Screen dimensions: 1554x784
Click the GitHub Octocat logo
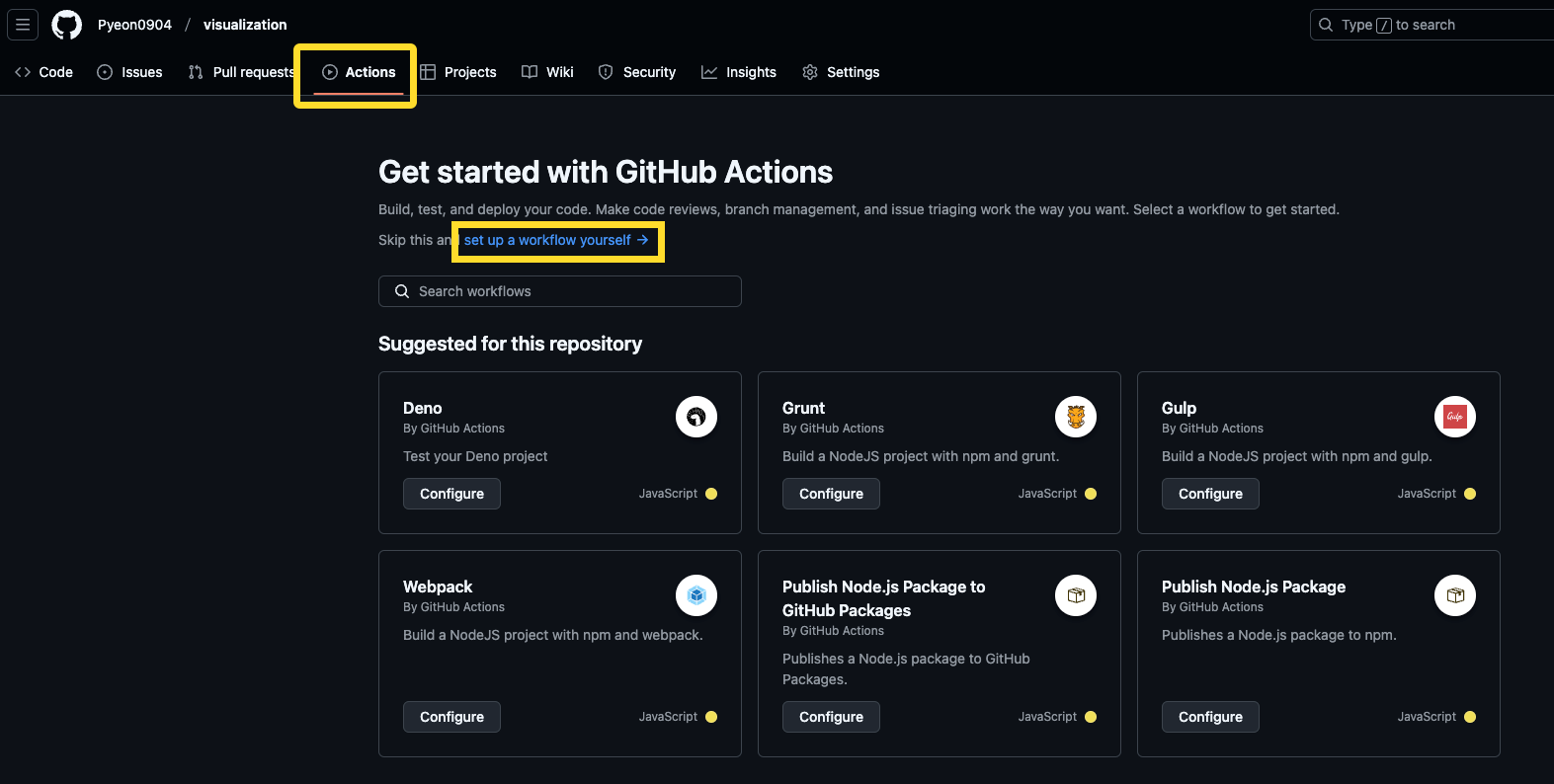[x=67, y=25]
